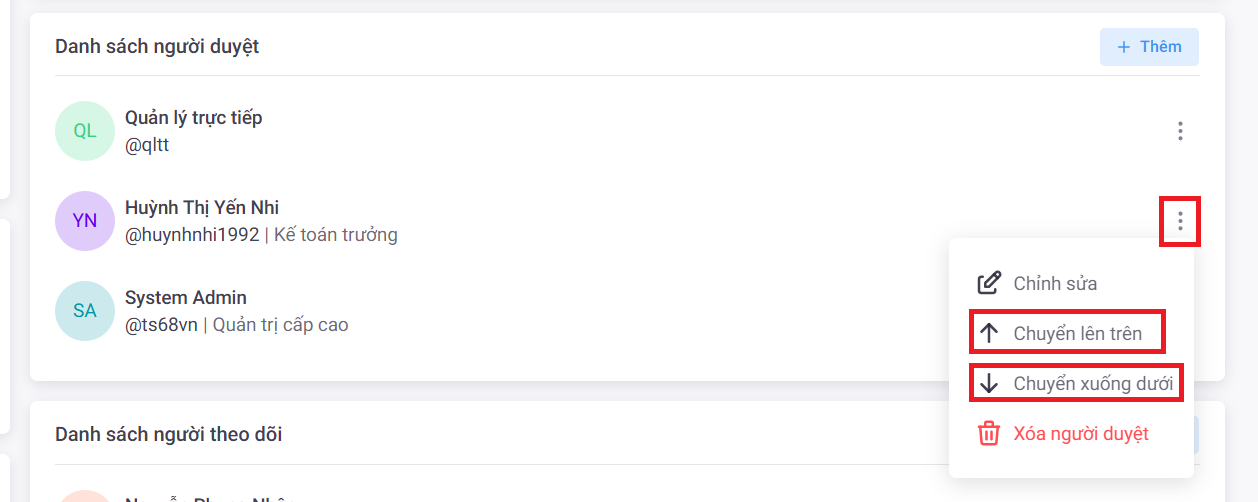1258x502 pixels.
Task: Click the teal SA avatar
Action: pos(85,311)
